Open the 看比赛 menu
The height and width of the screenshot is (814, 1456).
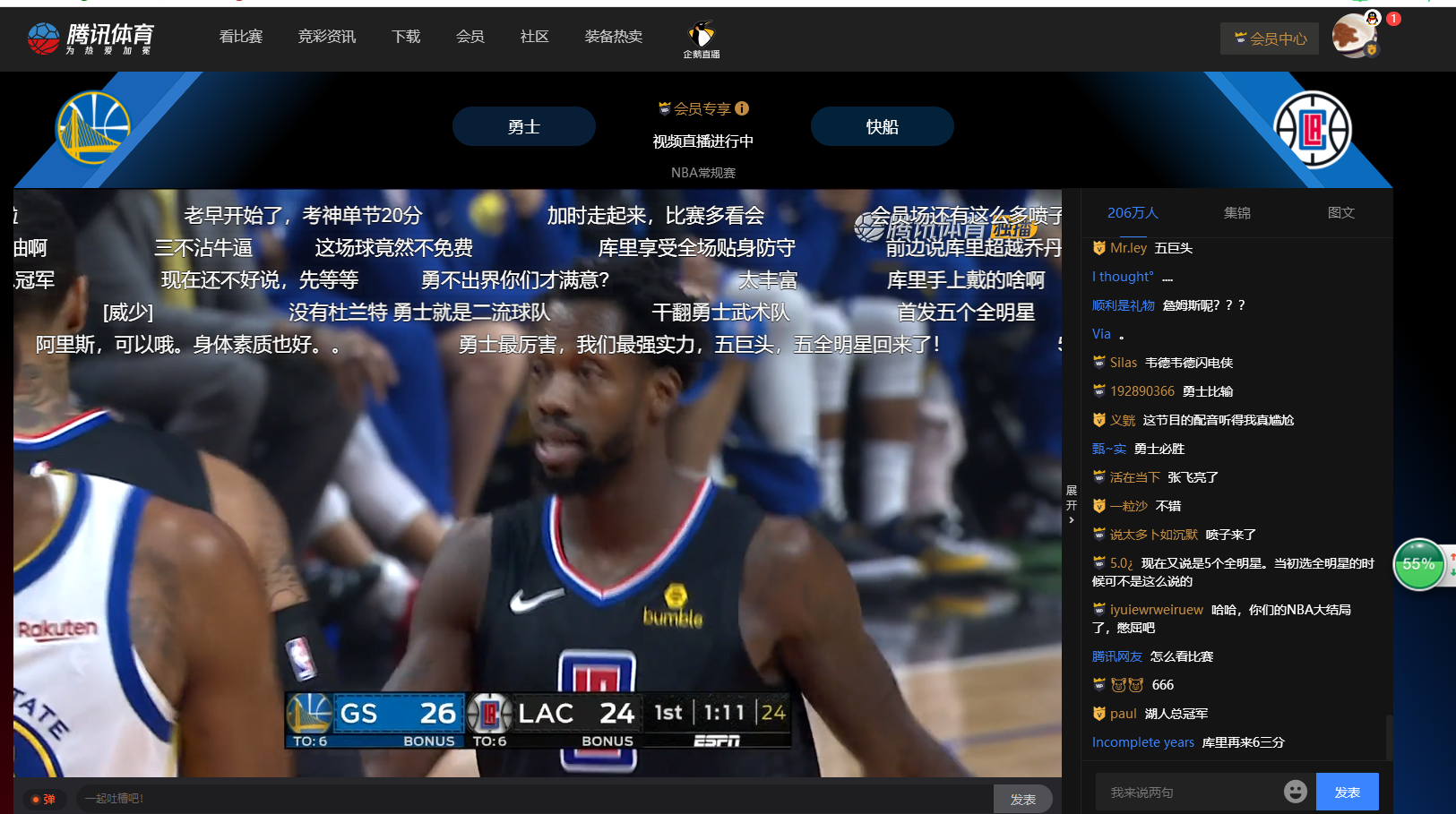241,37
